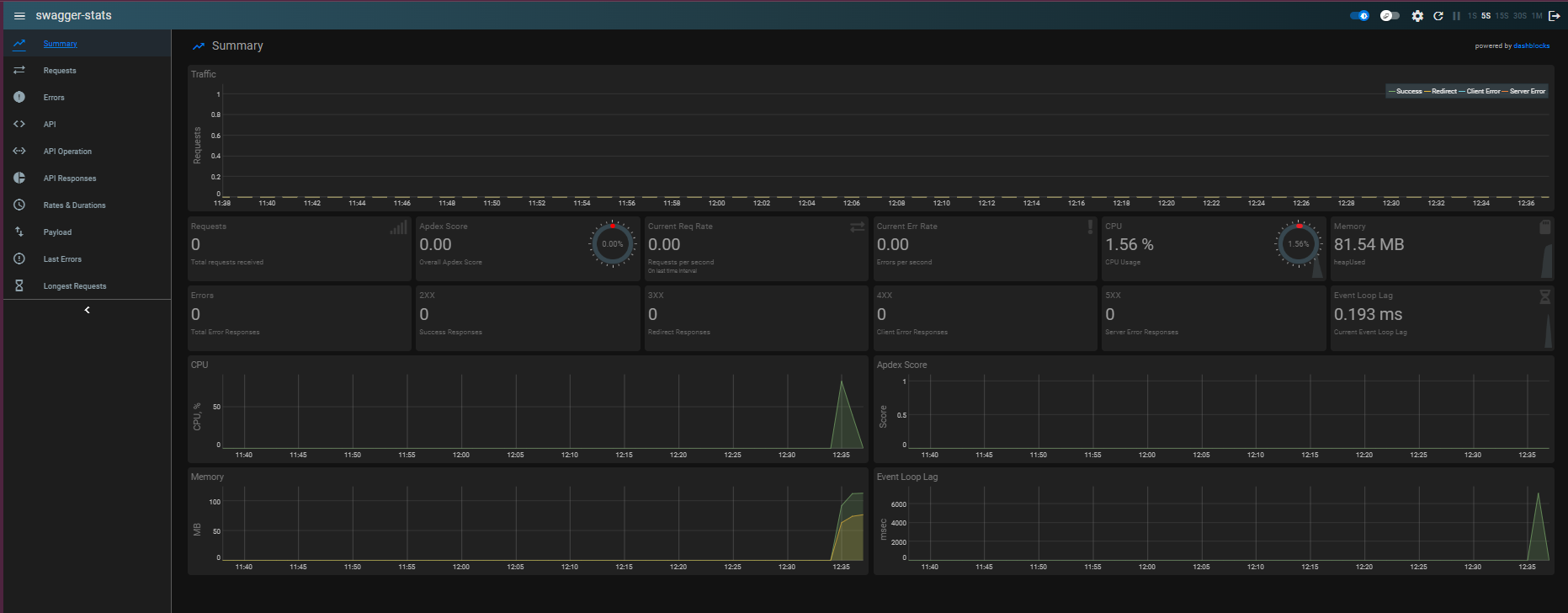
Task: Click the Rates & Durations clock icon
Action: (x=19, y=205)
